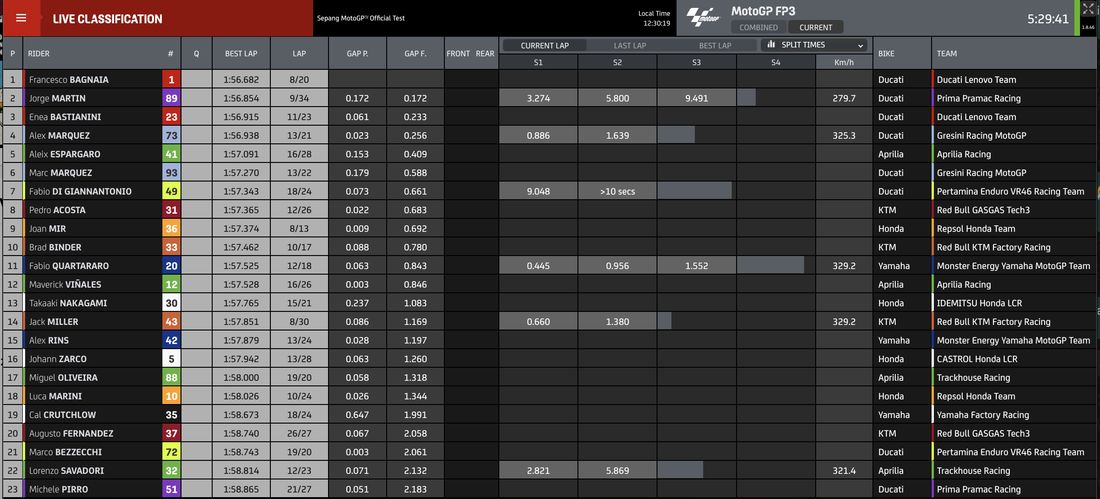The width and height of the screenshot is (1100, 499).
Task: Click Savadori's S2 time 5.869
Action: point(617,470)
